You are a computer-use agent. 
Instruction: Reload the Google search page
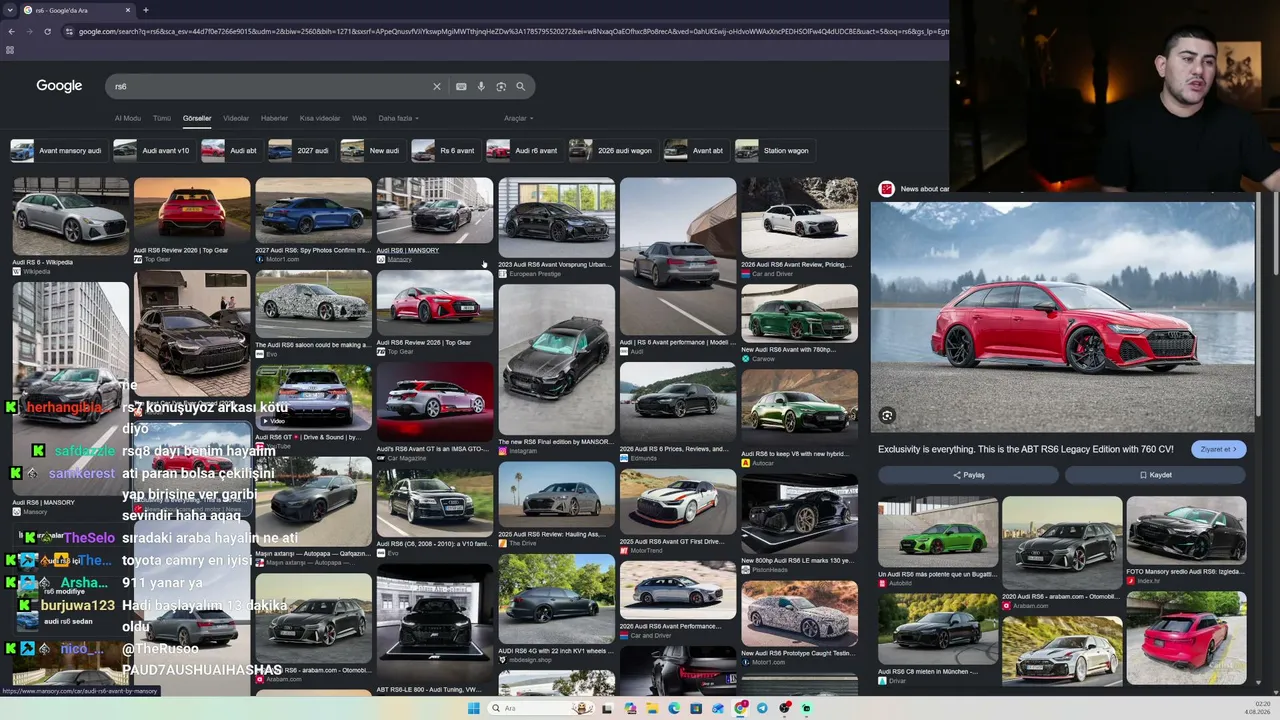(50, 31)
